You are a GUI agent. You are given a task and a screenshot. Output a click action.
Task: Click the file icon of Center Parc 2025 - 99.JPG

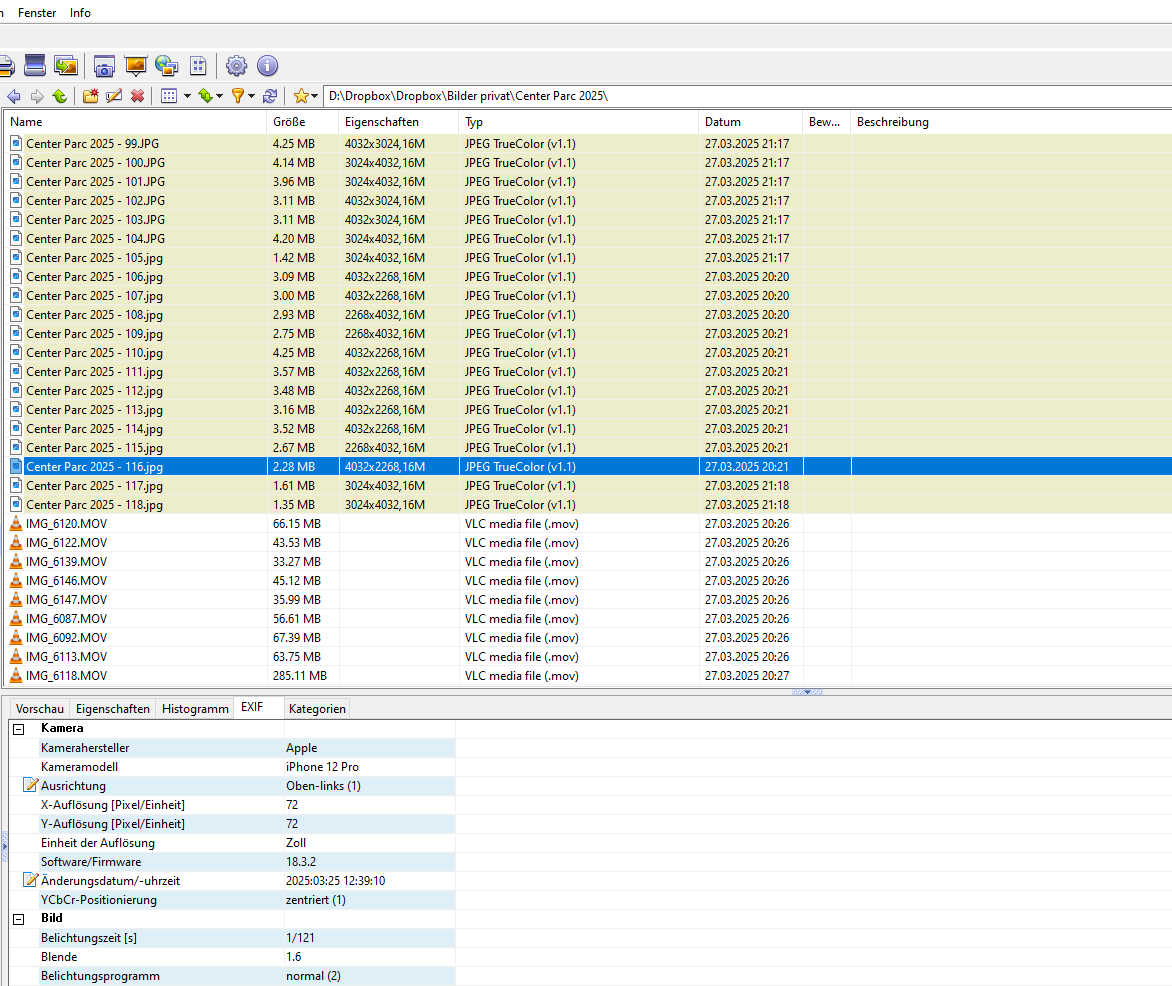(16, 144)
